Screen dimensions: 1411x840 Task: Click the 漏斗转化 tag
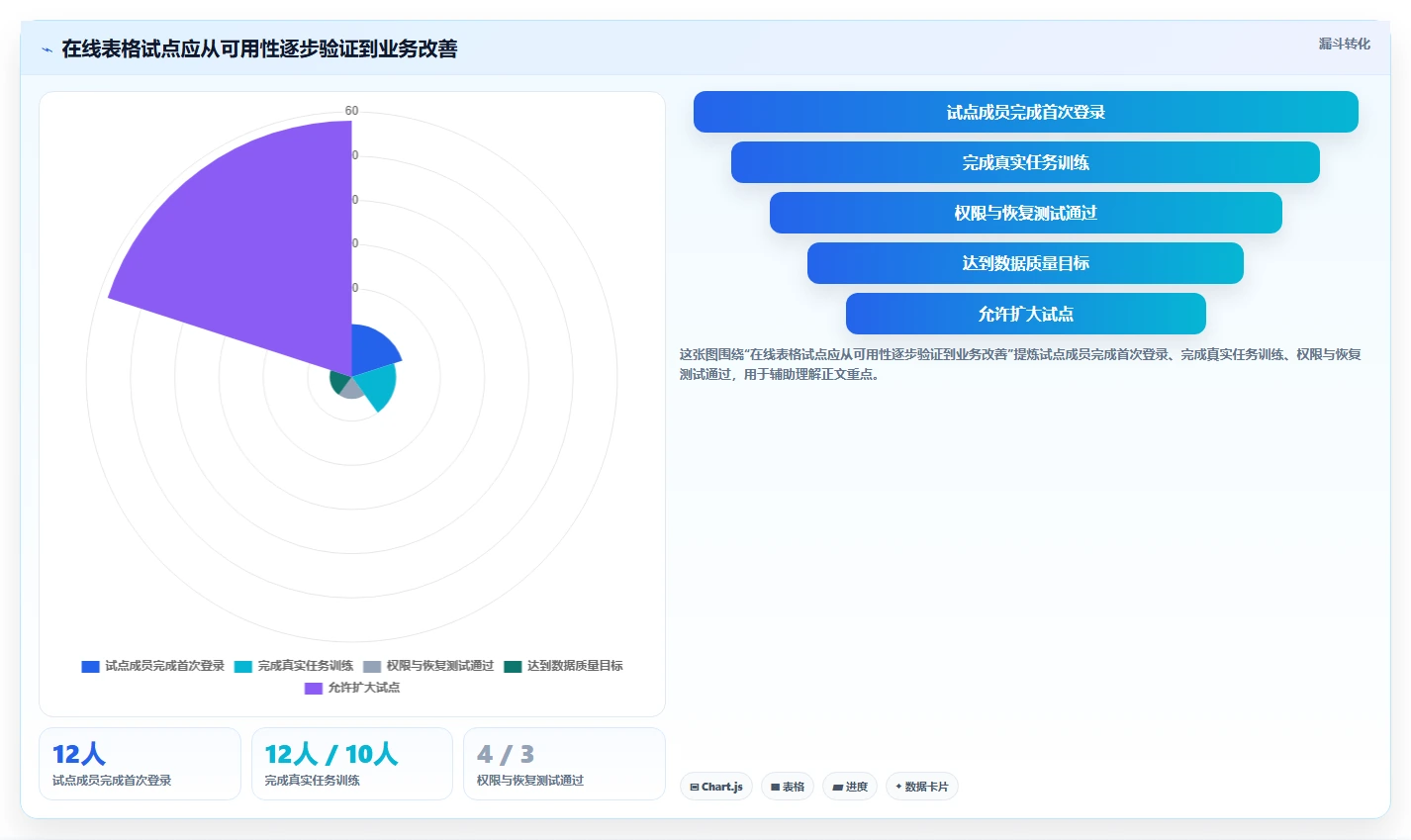click(1344, 44)
